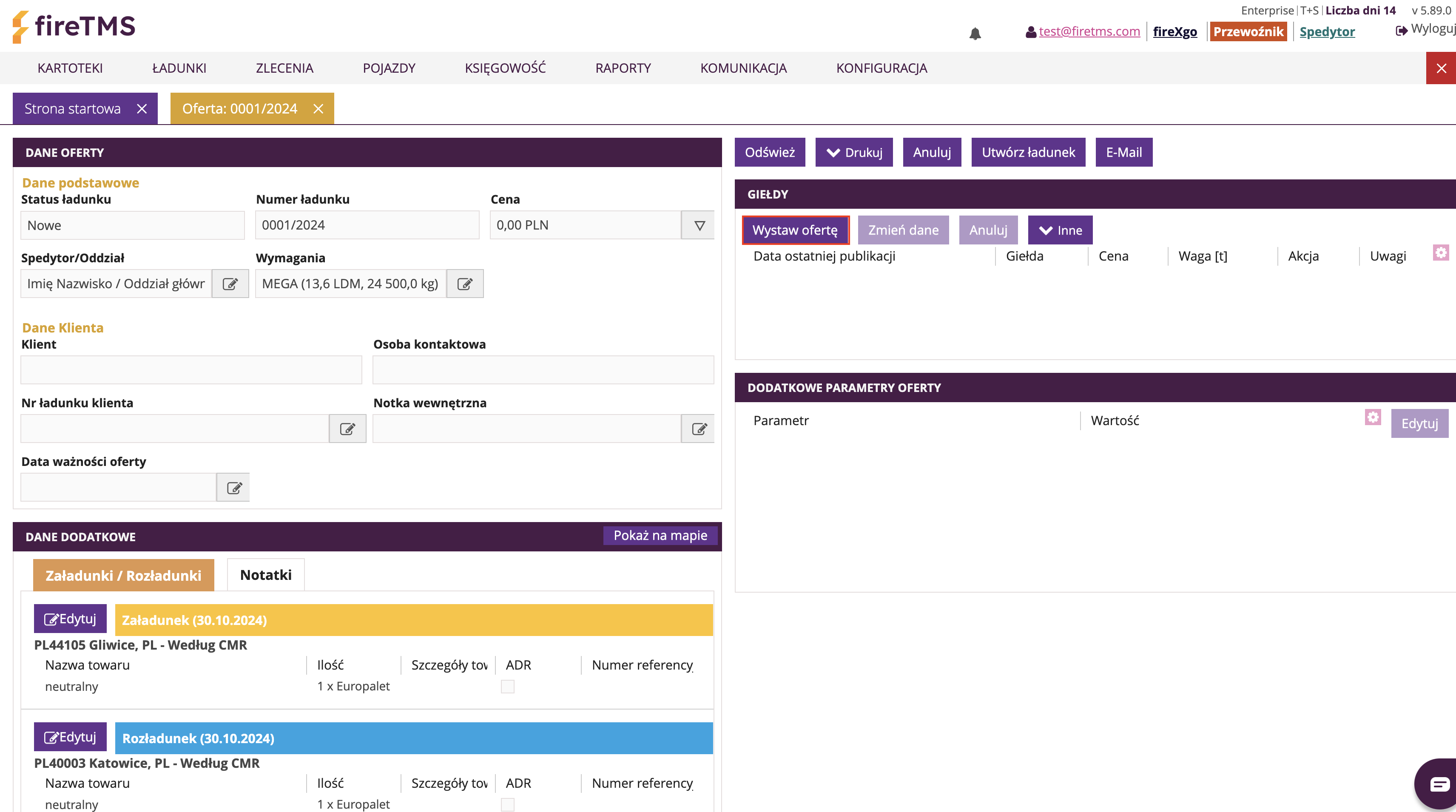1456x812 pixels.
Task: Open the Drukuj dropdown
Action: [853, 153]
